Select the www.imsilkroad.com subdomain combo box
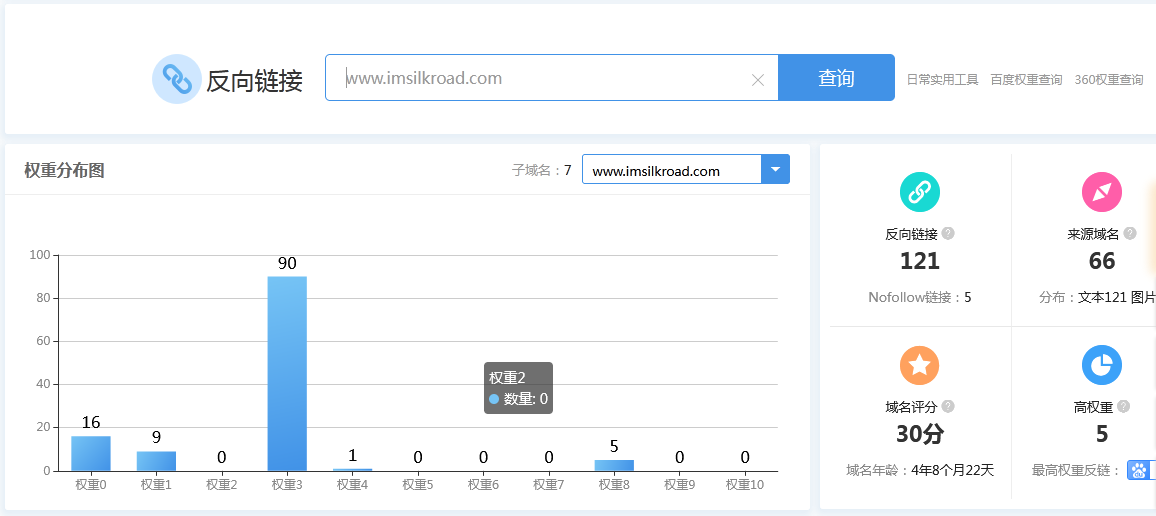 point(671,170)
